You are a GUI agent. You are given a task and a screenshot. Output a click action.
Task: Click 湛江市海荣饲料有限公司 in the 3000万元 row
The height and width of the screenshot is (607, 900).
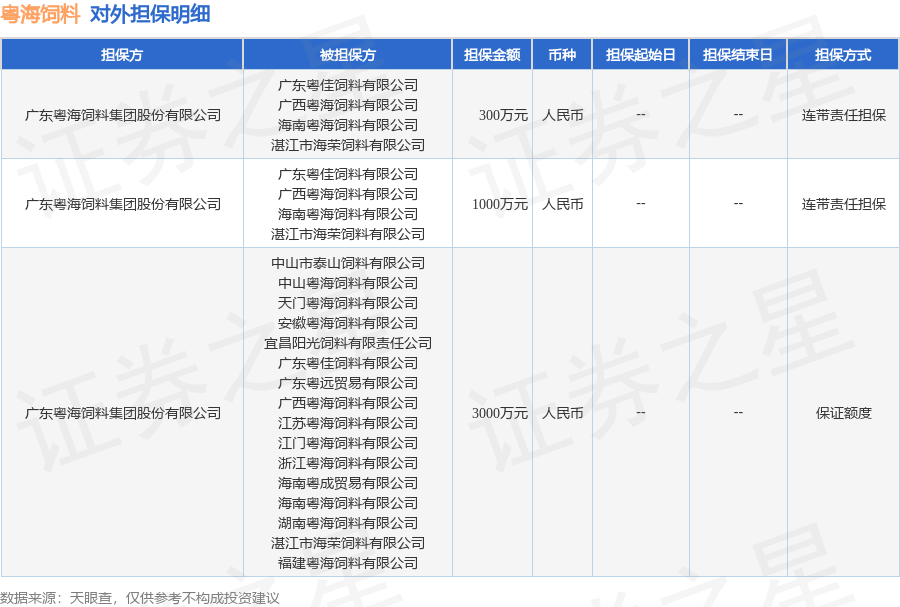coord(348,543)
